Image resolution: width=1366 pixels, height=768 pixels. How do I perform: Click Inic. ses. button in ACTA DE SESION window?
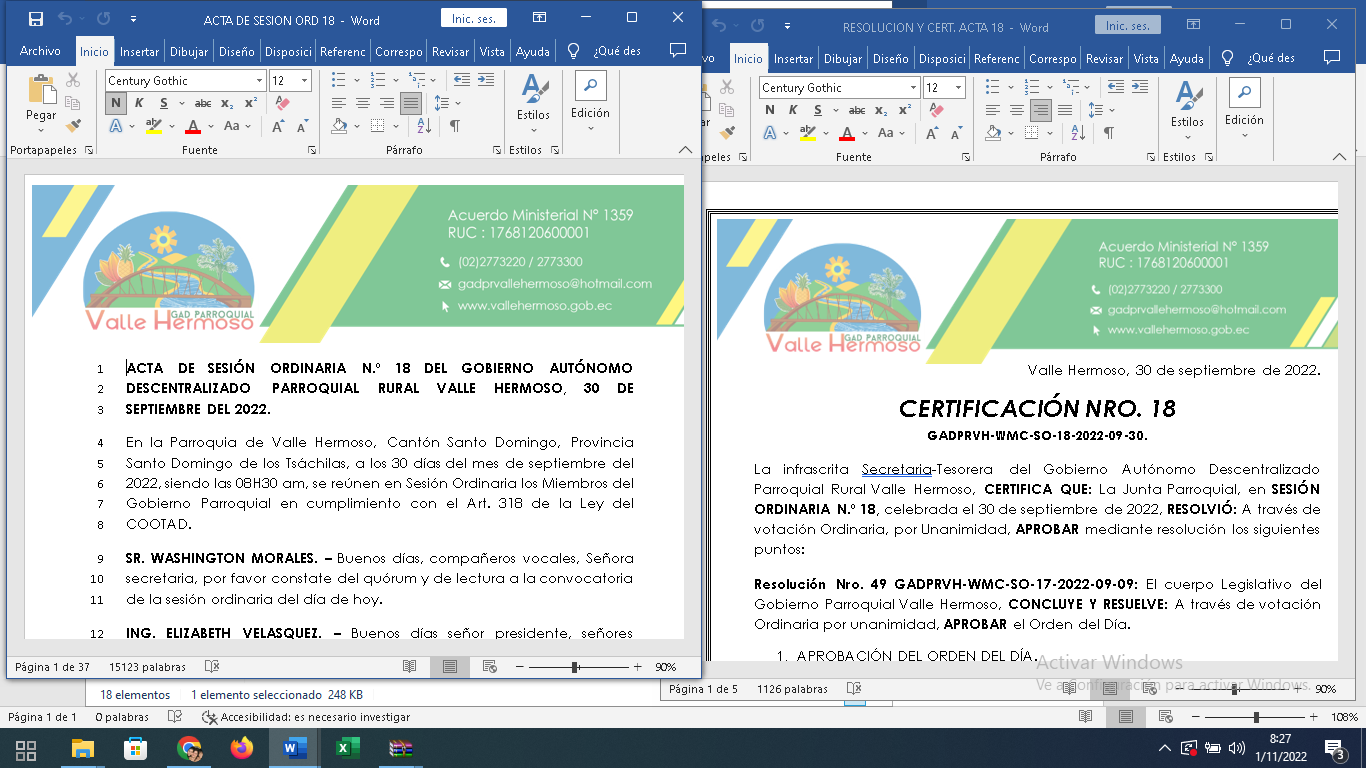(x=474, y=18)
